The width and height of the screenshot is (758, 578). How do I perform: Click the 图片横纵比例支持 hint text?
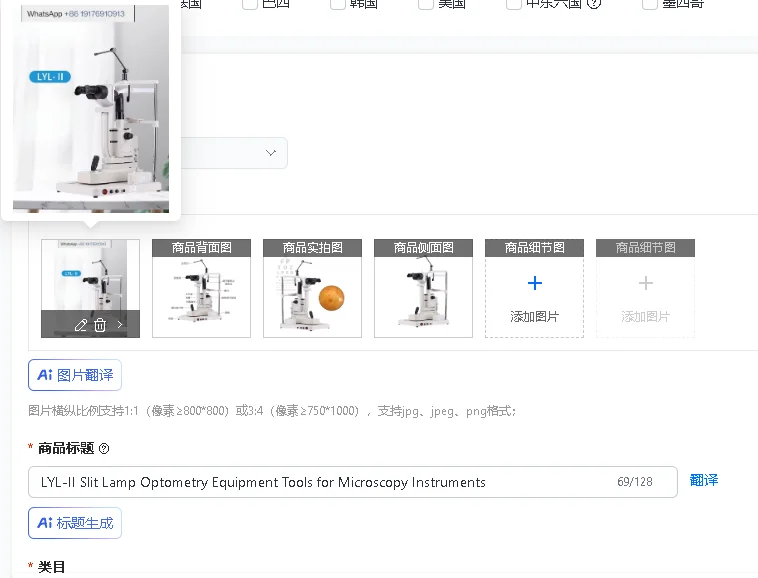point(272,411)
